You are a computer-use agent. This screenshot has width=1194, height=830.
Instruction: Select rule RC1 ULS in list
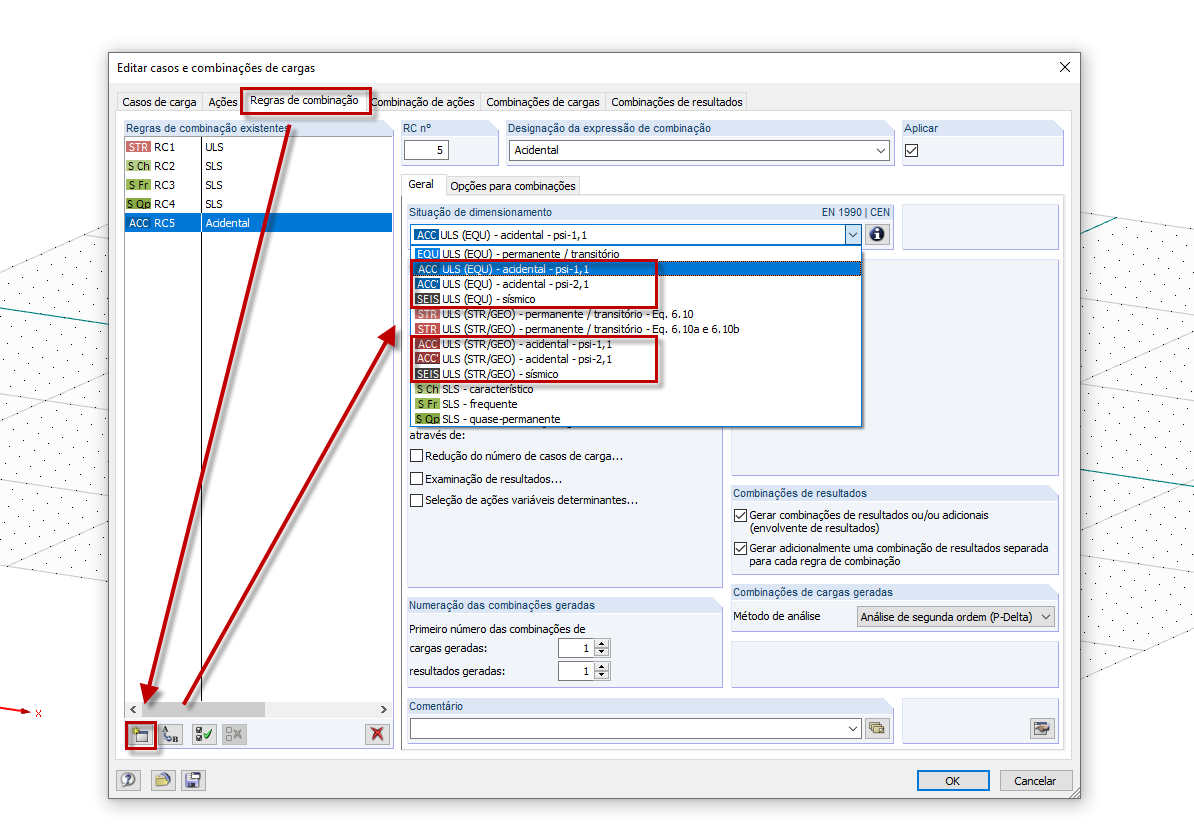click(x=258, y=147)
